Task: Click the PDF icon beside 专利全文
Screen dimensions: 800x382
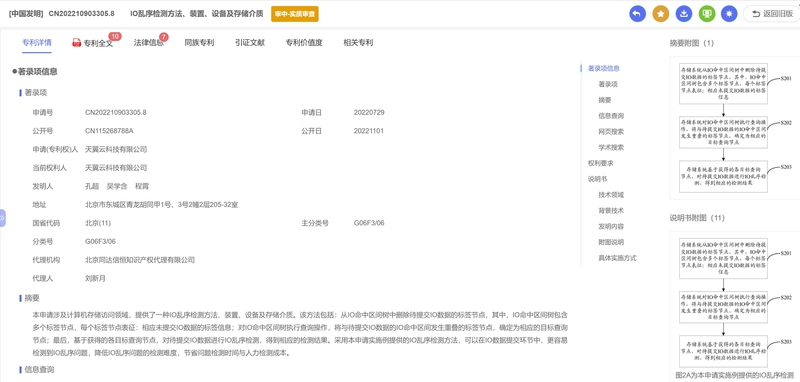Action: [x=77, y=43]
